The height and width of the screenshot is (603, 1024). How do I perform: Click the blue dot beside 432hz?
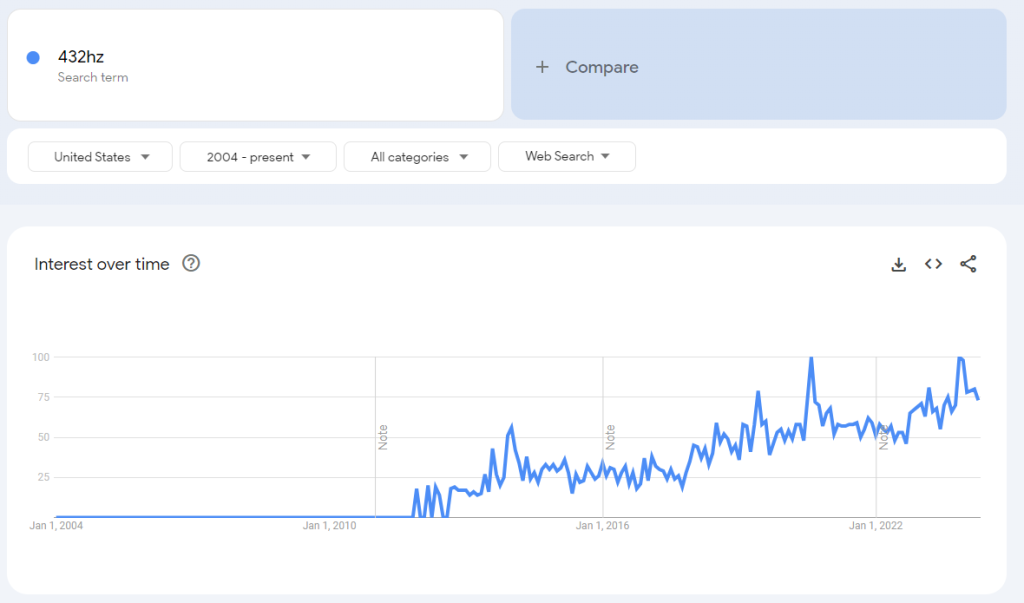point(33,58)
